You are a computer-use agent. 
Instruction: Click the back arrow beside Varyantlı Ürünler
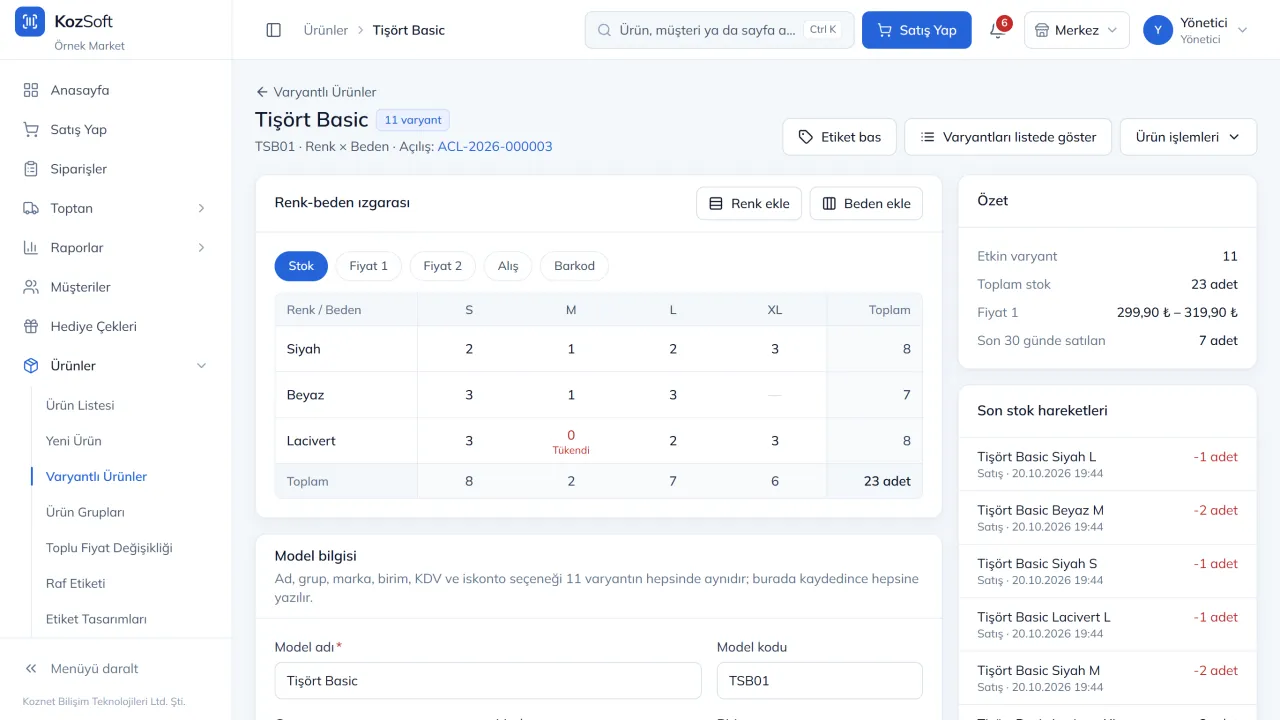262,92
